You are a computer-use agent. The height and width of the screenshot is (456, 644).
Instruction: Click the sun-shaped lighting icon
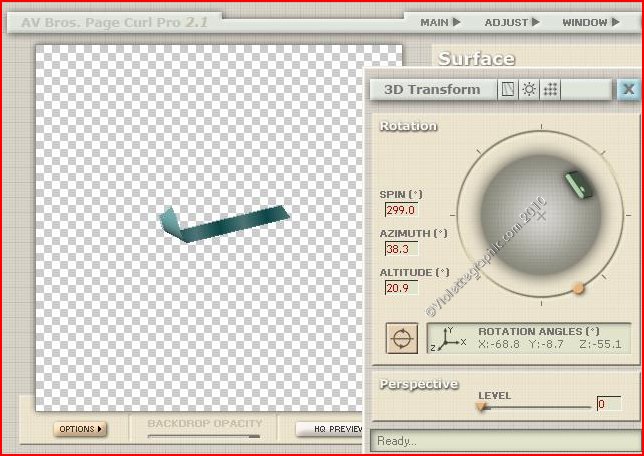529,89
